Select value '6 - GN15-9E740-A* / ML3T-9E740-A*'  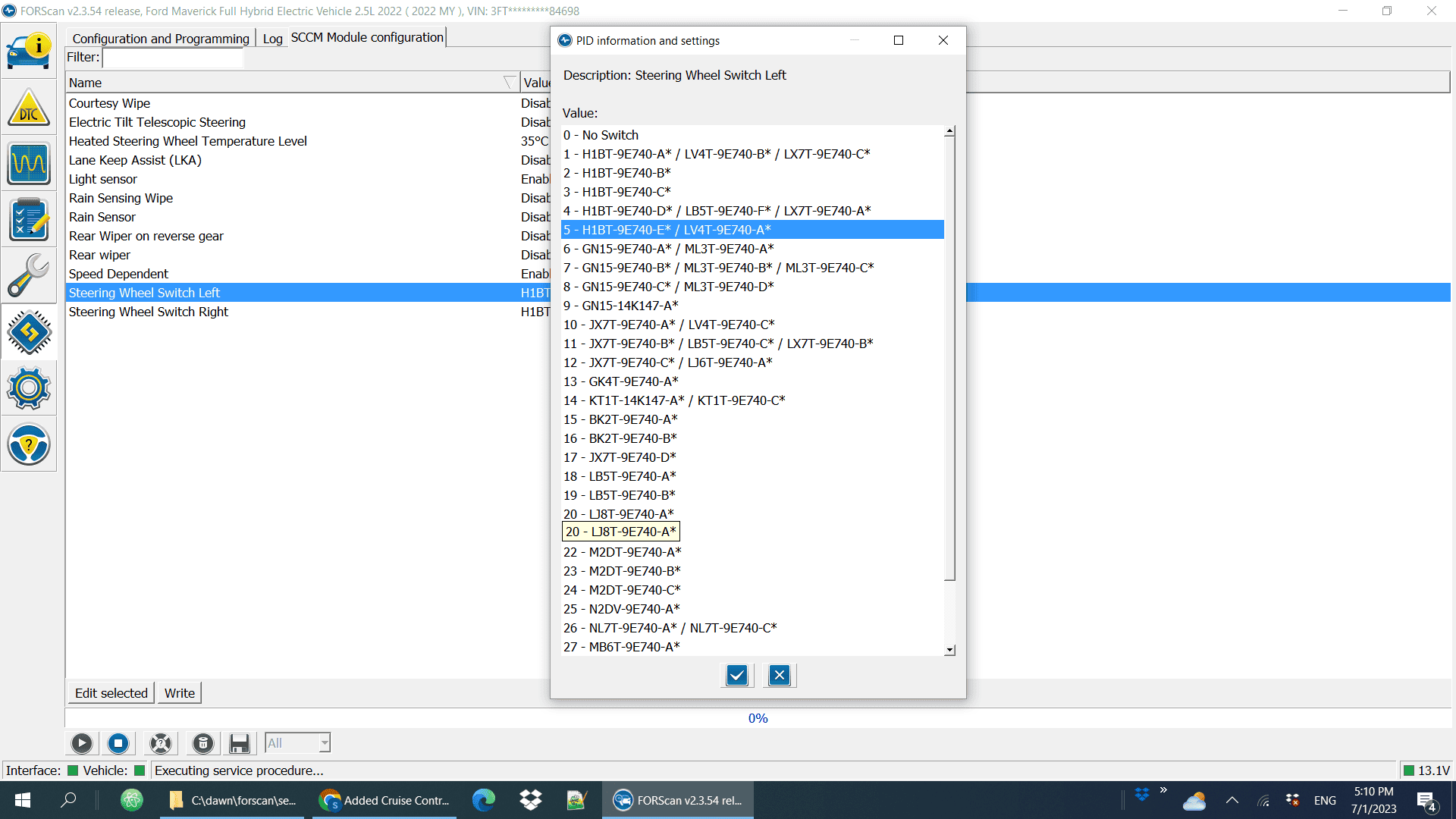pos(752,249)
